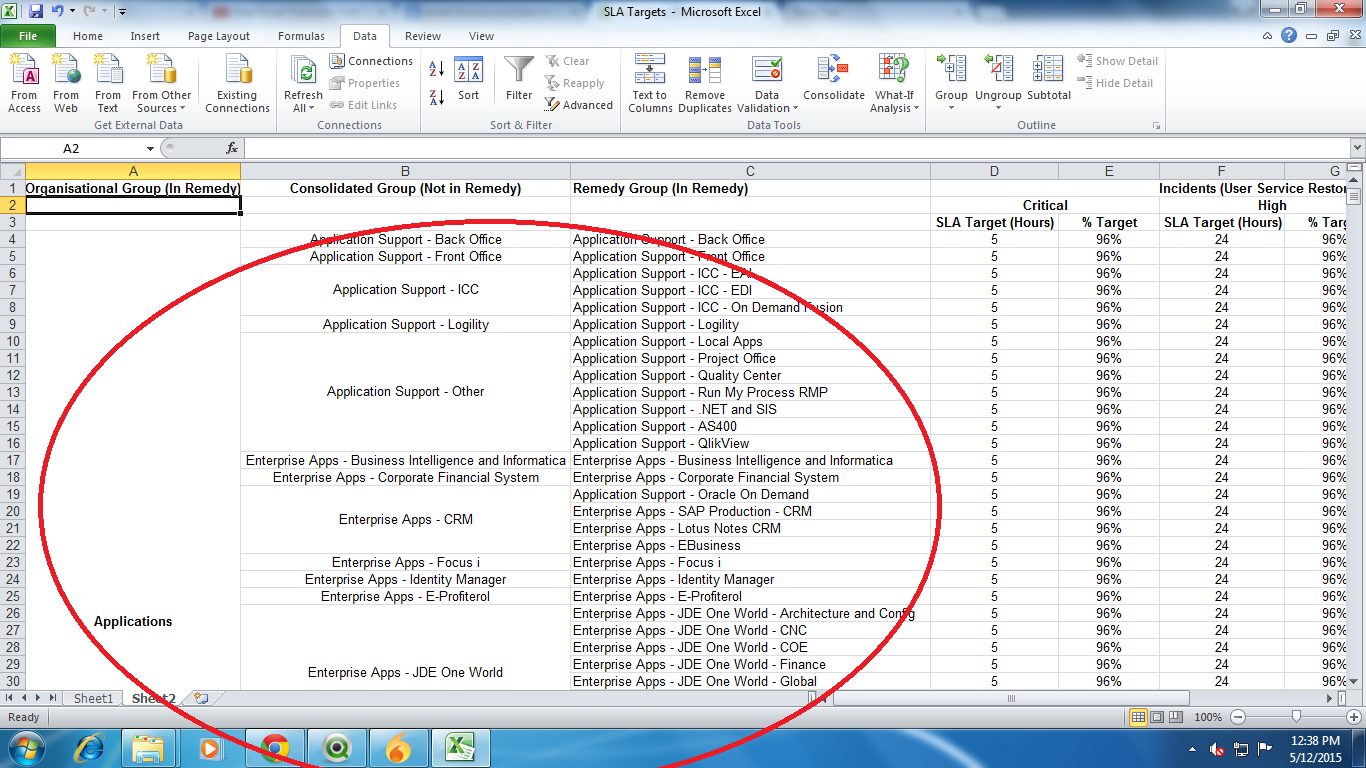Switch to the Insert tab
The height and width of the screenshot is (768, 1366).
[145, 36]
